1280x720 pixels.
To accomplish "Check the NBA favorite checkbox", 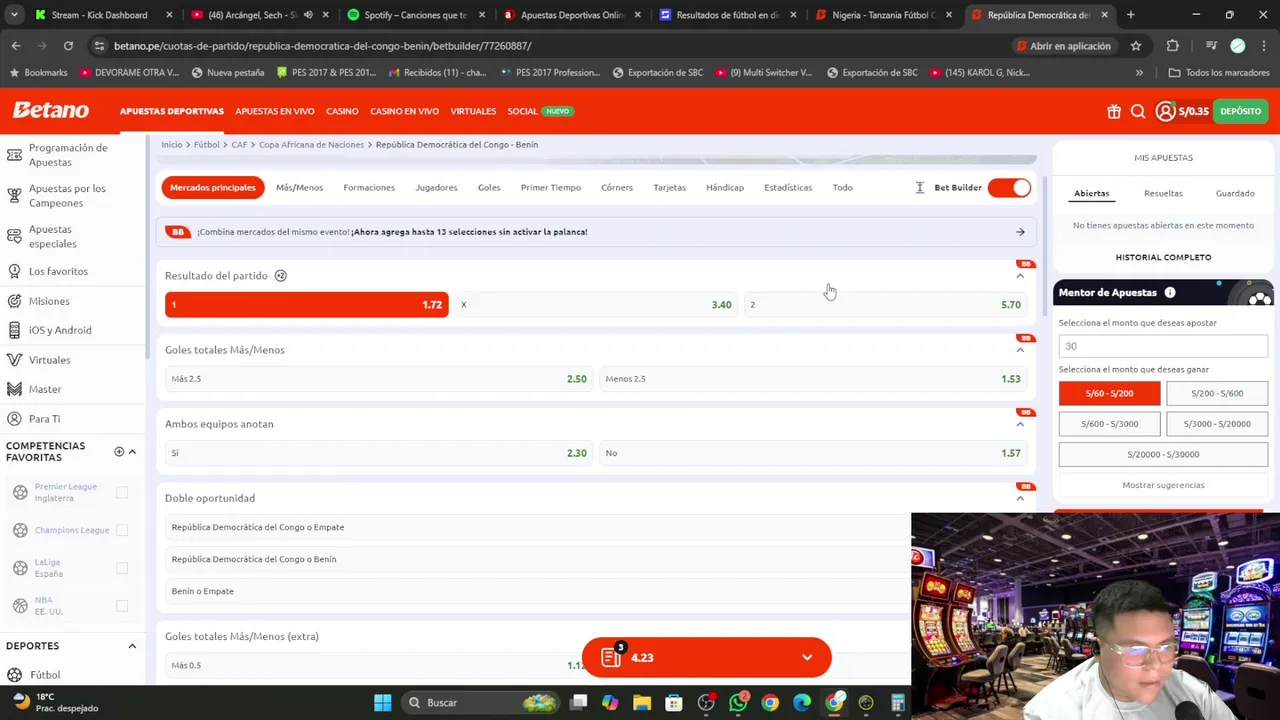I will tap(122, 606).
